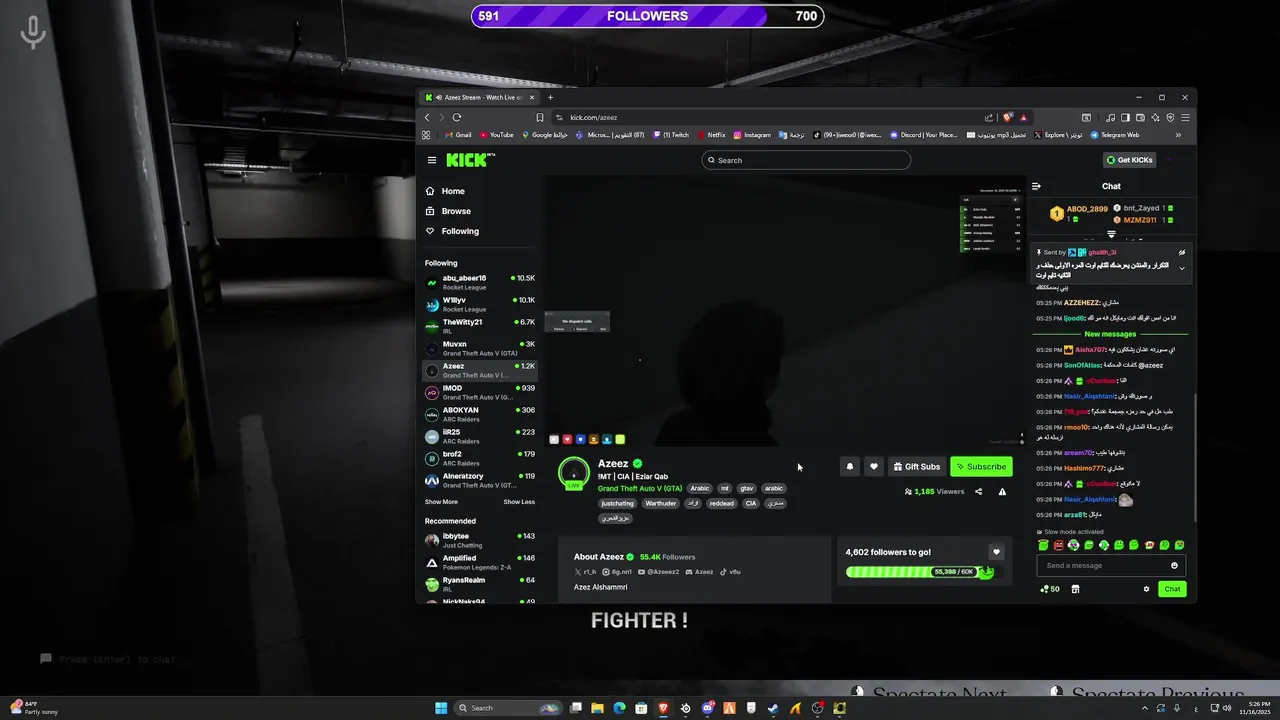Click the green Subscribe button

click(981, 466)
